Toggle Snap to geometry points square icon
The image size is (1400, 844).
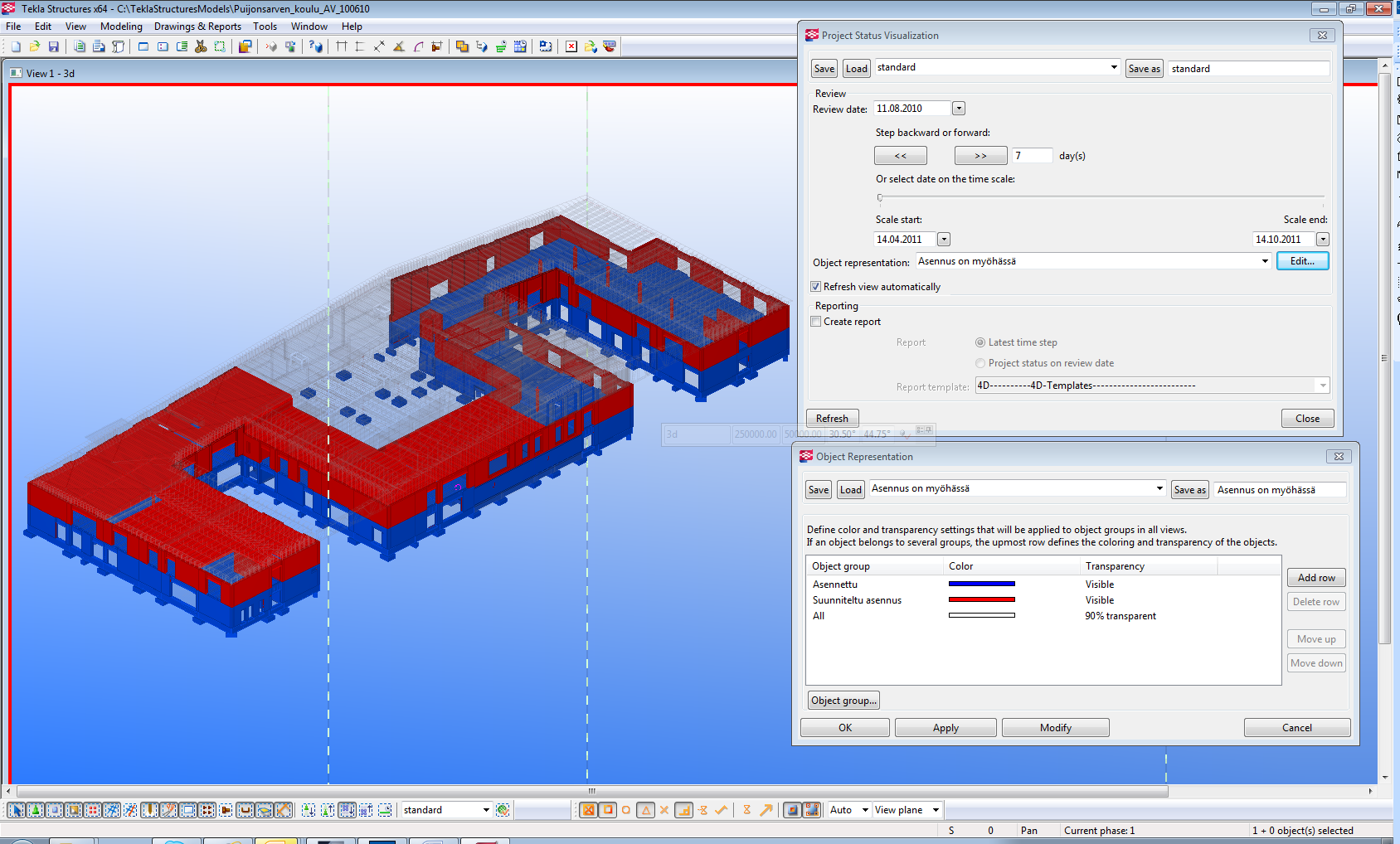(x=608, y=810)
